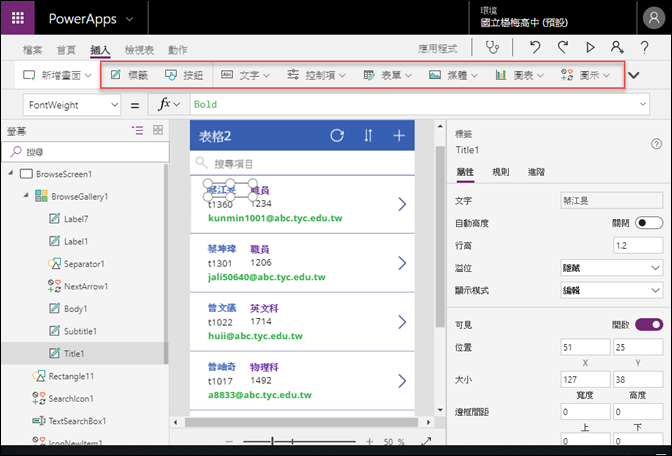The height and width of the screenshot is (456, 672).
Task: Click the 搜尋 box in the screens pane
Action: point(85,152)
